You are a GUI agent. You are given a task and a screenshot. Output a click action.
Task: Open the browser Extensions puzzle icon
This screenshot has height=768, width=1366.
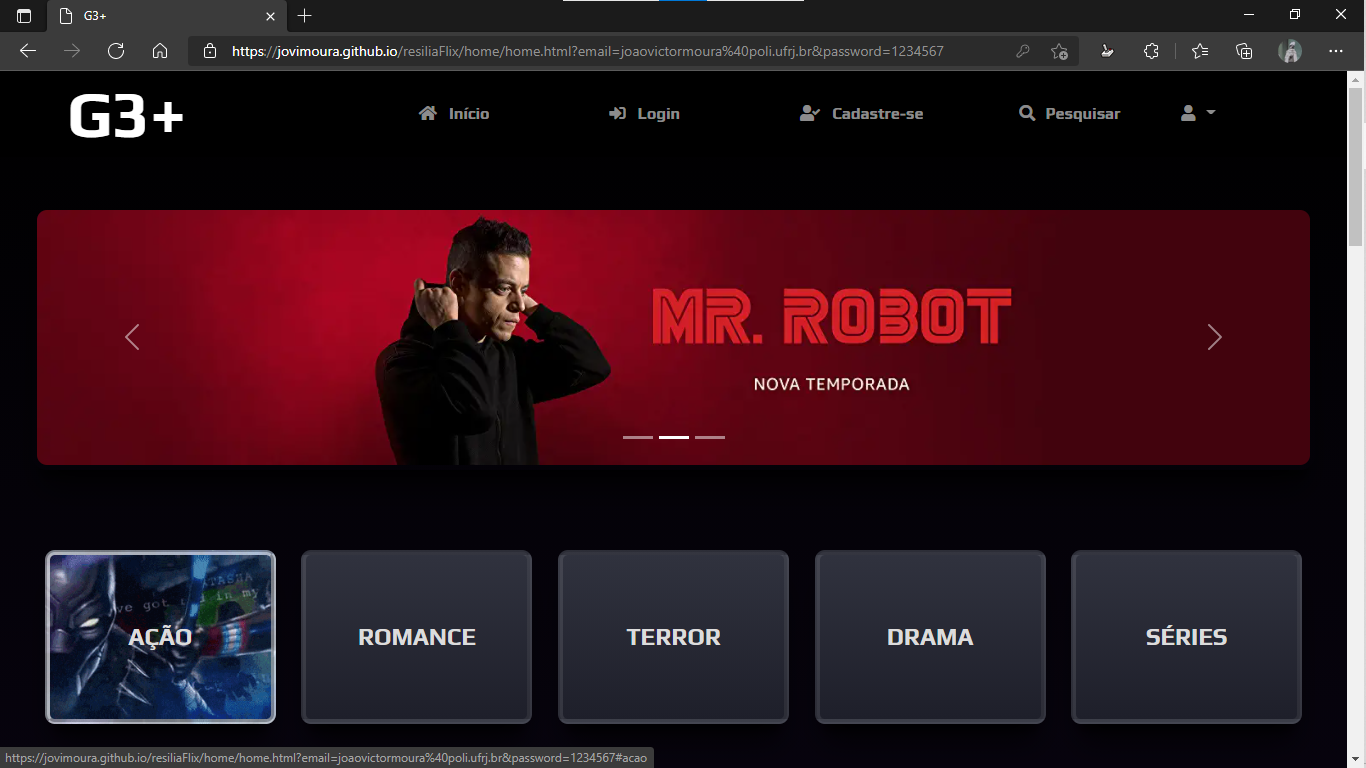point(1151,51)
